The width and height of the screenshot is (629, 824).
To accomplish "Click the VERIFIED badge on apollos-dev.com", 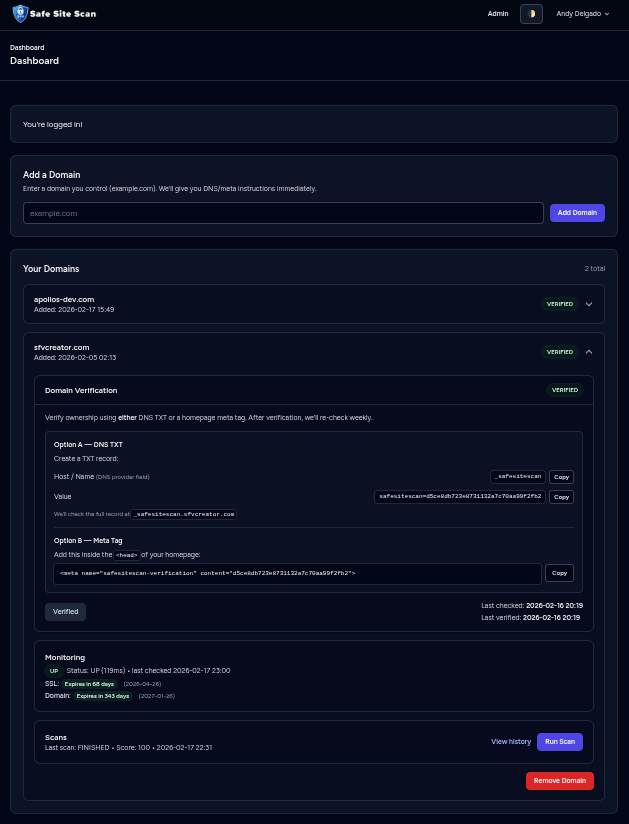I will (559, 304).
